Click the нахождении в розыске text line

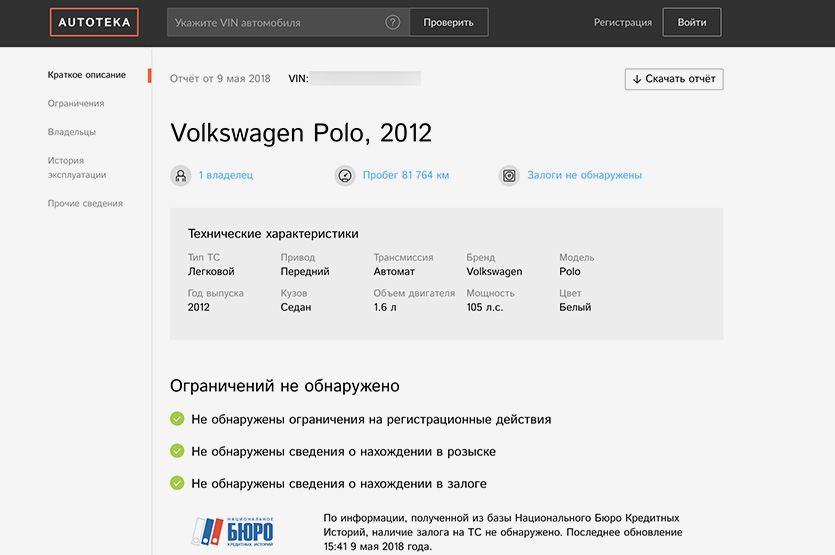click(343, 452)
